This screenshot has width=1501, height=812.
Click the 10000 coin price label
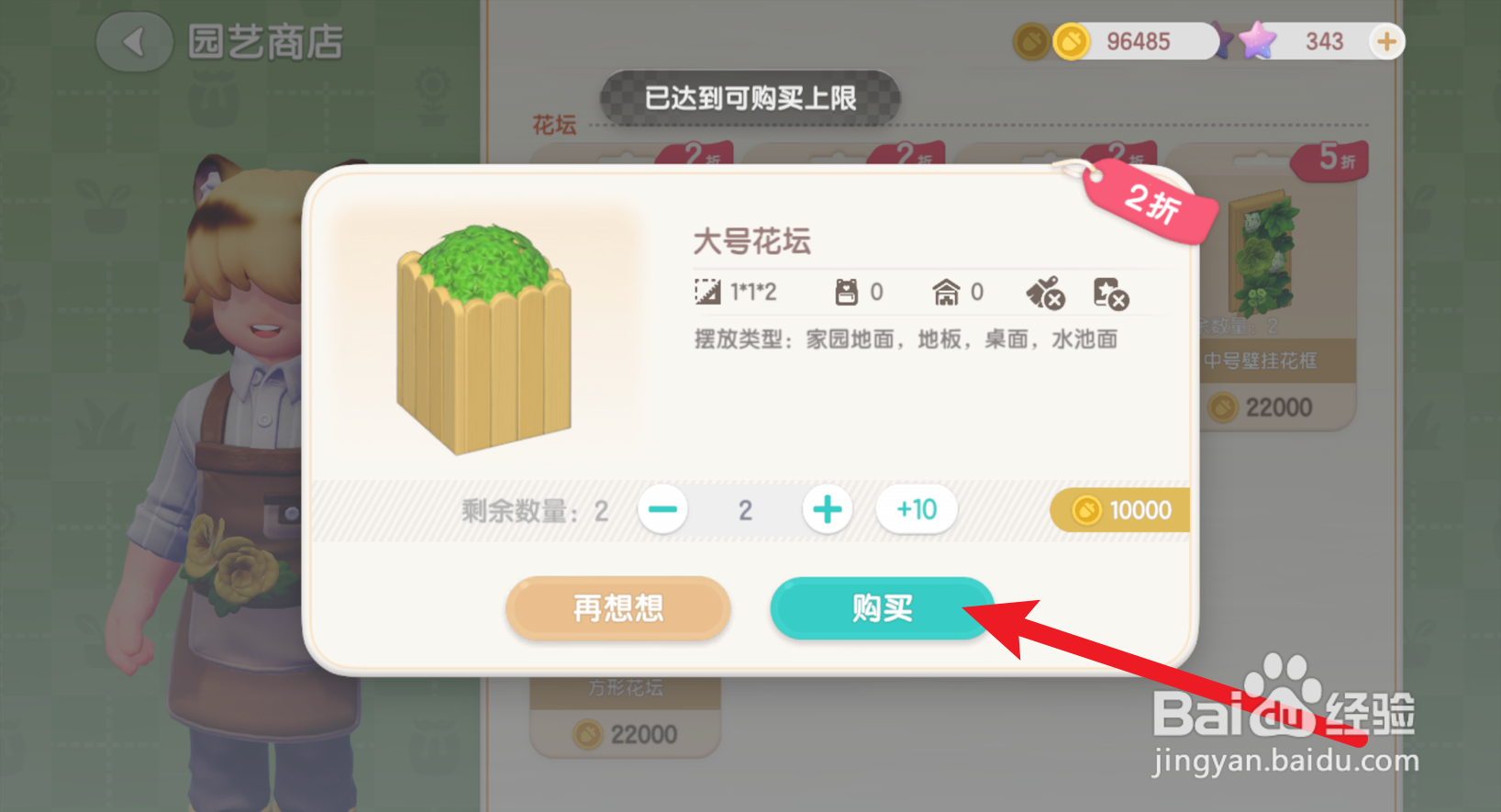1121,510
